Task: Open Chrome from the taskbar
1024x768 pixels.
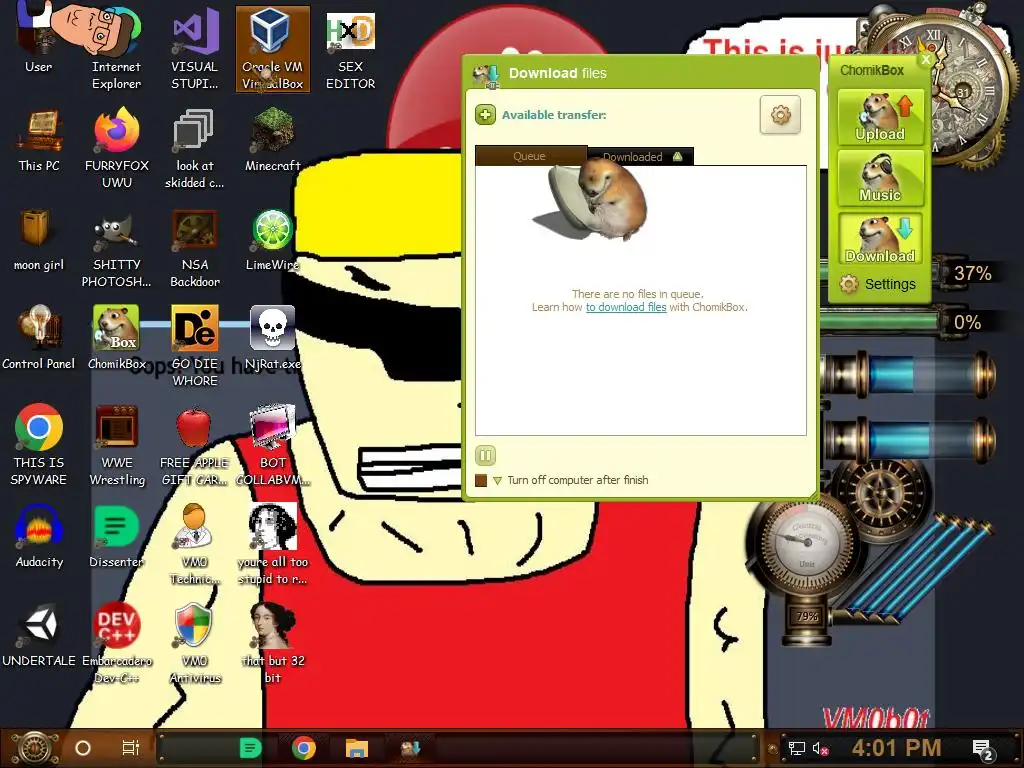Action: [x=304, y=748]
